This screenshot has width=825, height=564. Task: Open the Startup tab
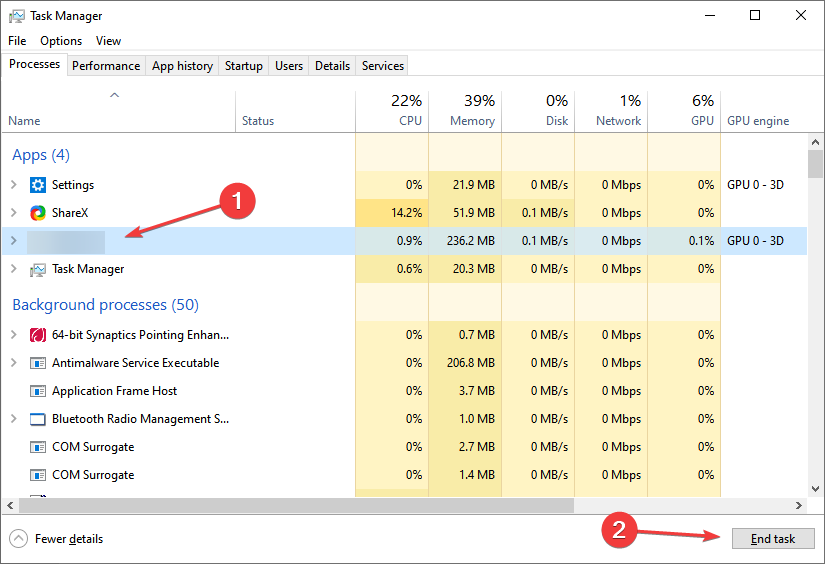[243, 66]
